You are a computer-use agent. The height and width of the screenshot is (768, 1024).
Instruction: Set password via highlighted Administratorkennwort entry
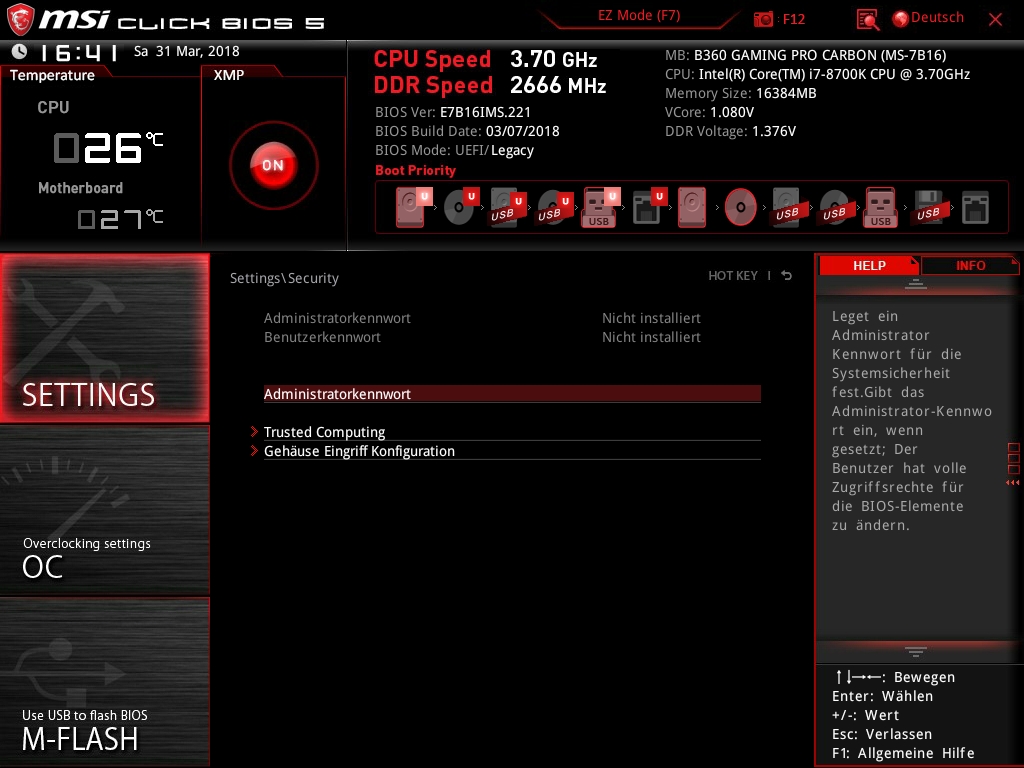coord(512,394)
